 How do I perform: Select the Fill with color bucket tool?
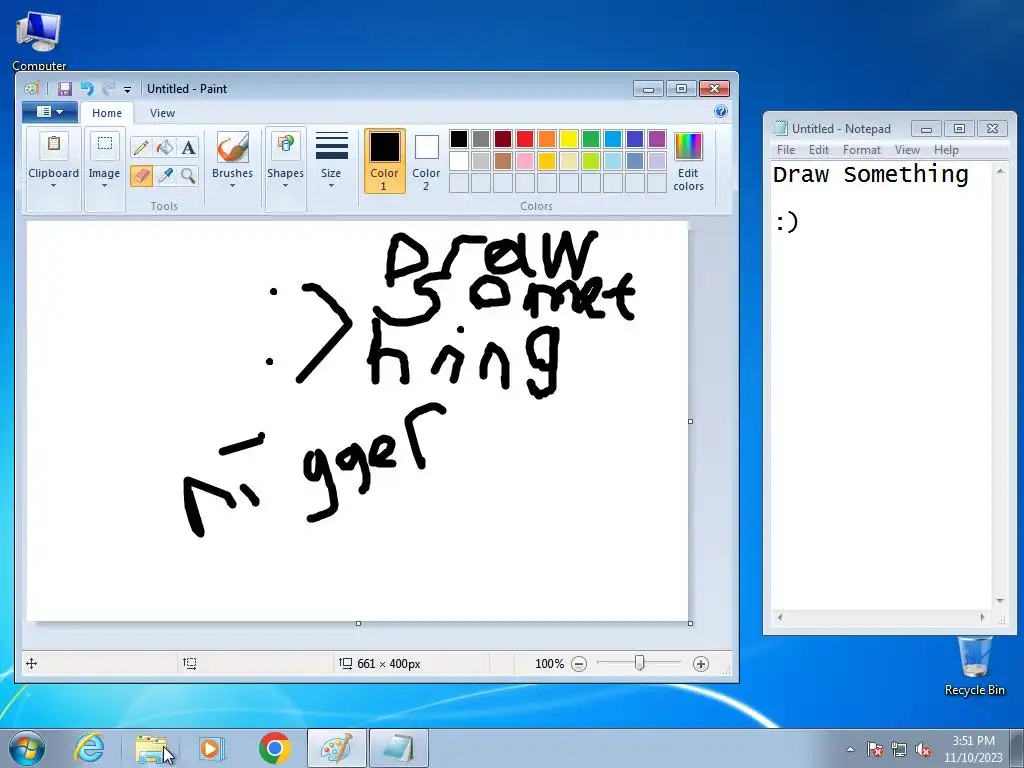pos(165,147)
